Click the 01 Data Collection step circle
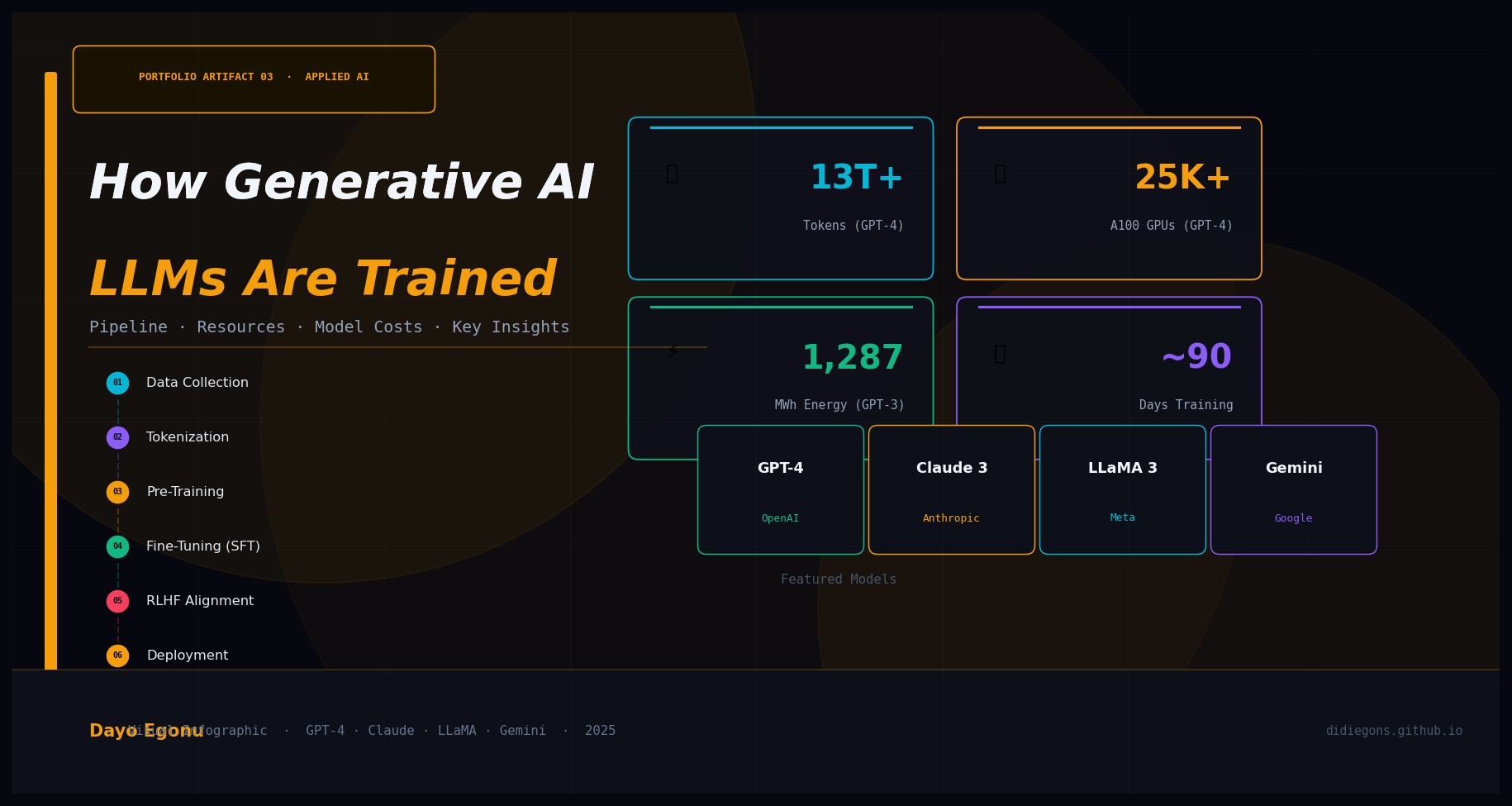The image size is (1512, 806). [x=117, y=383]
